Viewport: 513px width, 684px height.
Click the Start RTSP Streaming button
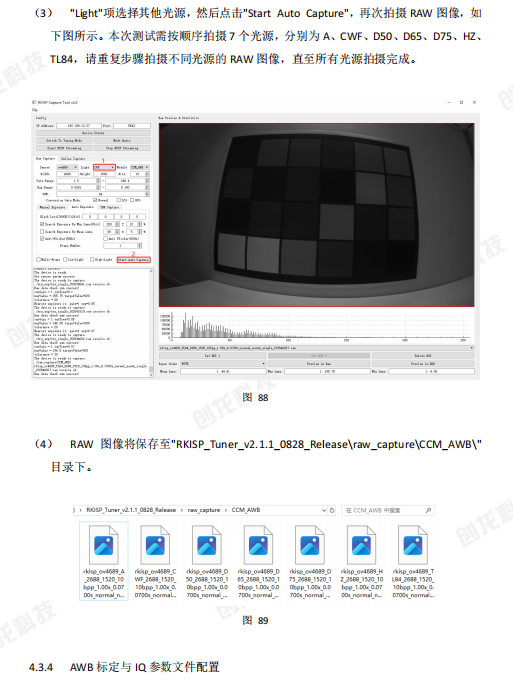pos(64,148)
